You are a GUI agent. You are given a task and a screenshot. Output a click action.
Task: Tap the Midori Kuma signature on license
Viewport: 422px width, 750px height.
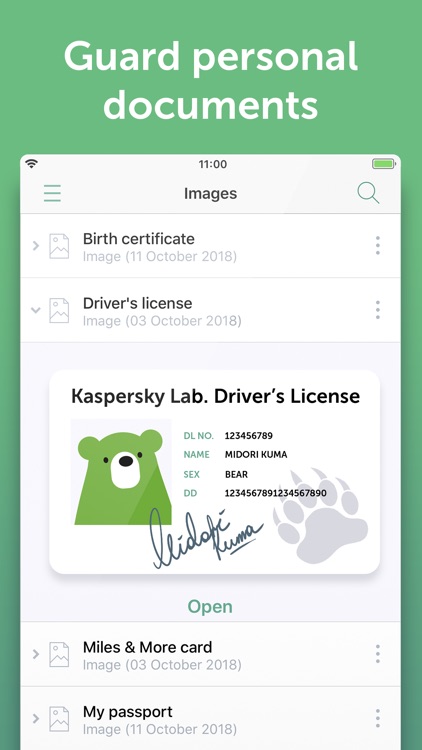(x=206, y=538)
